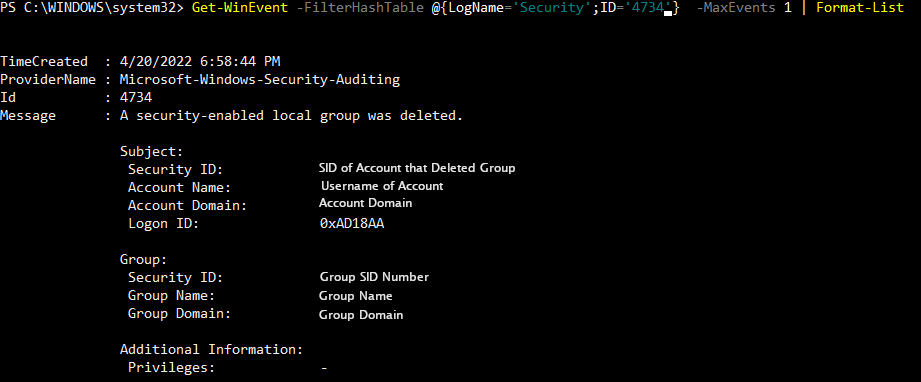The image size is (921, 382).
Task: Click the Username of Account text
Action: click(382, 186)
